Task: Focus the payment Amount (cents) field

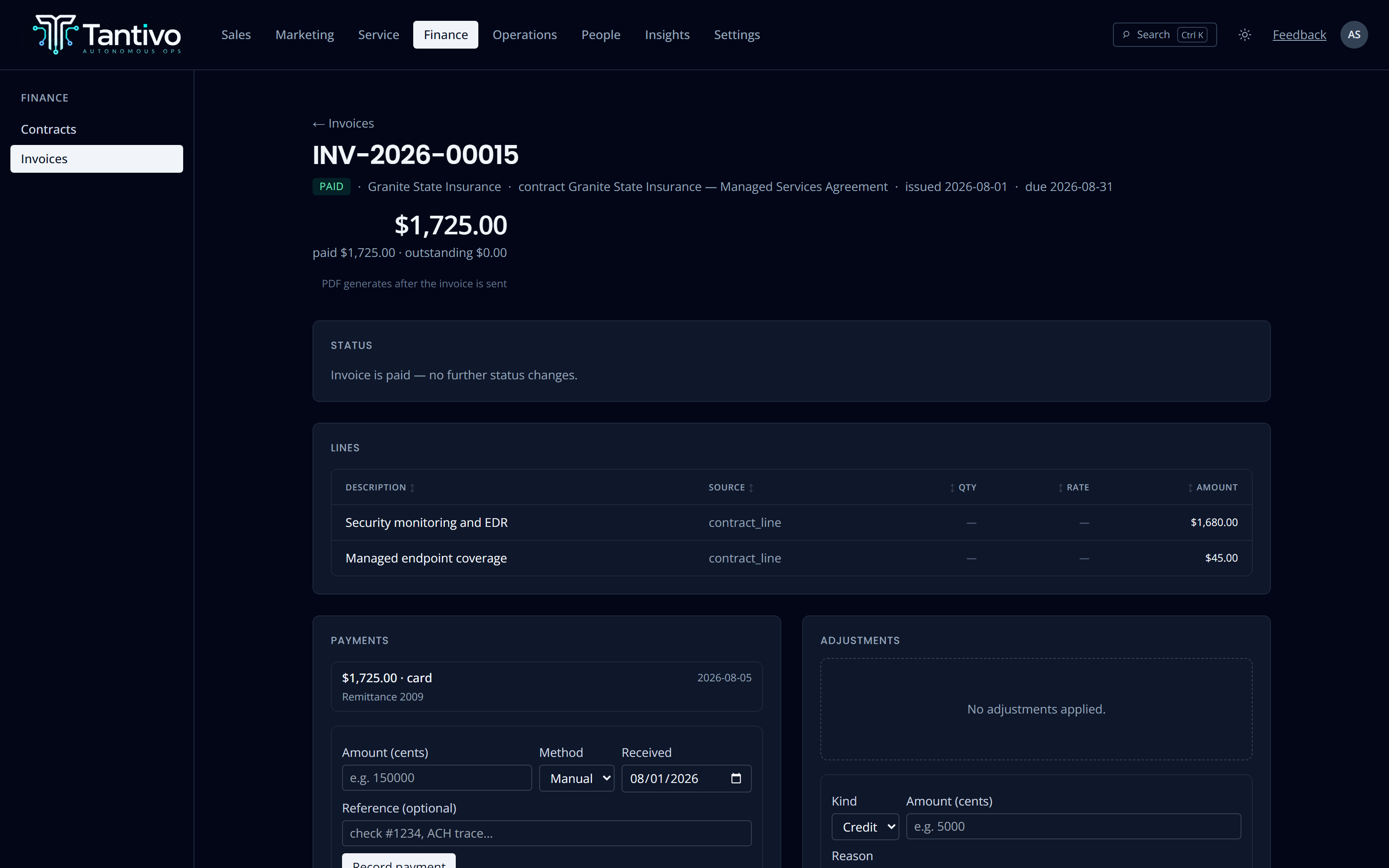Action: 437,778
